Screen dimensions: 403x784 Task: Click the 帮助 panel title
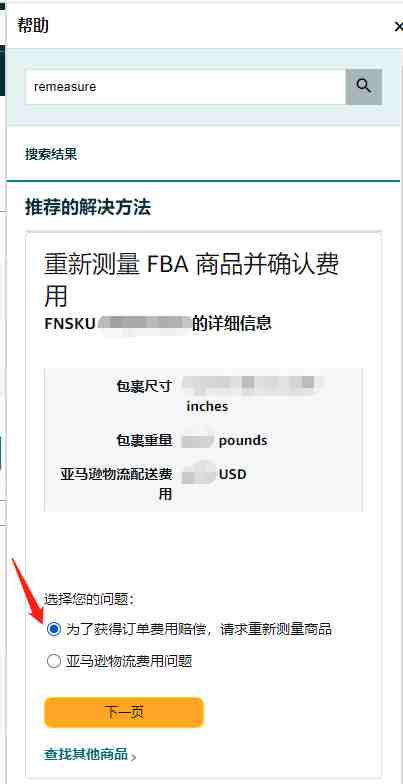33,25
